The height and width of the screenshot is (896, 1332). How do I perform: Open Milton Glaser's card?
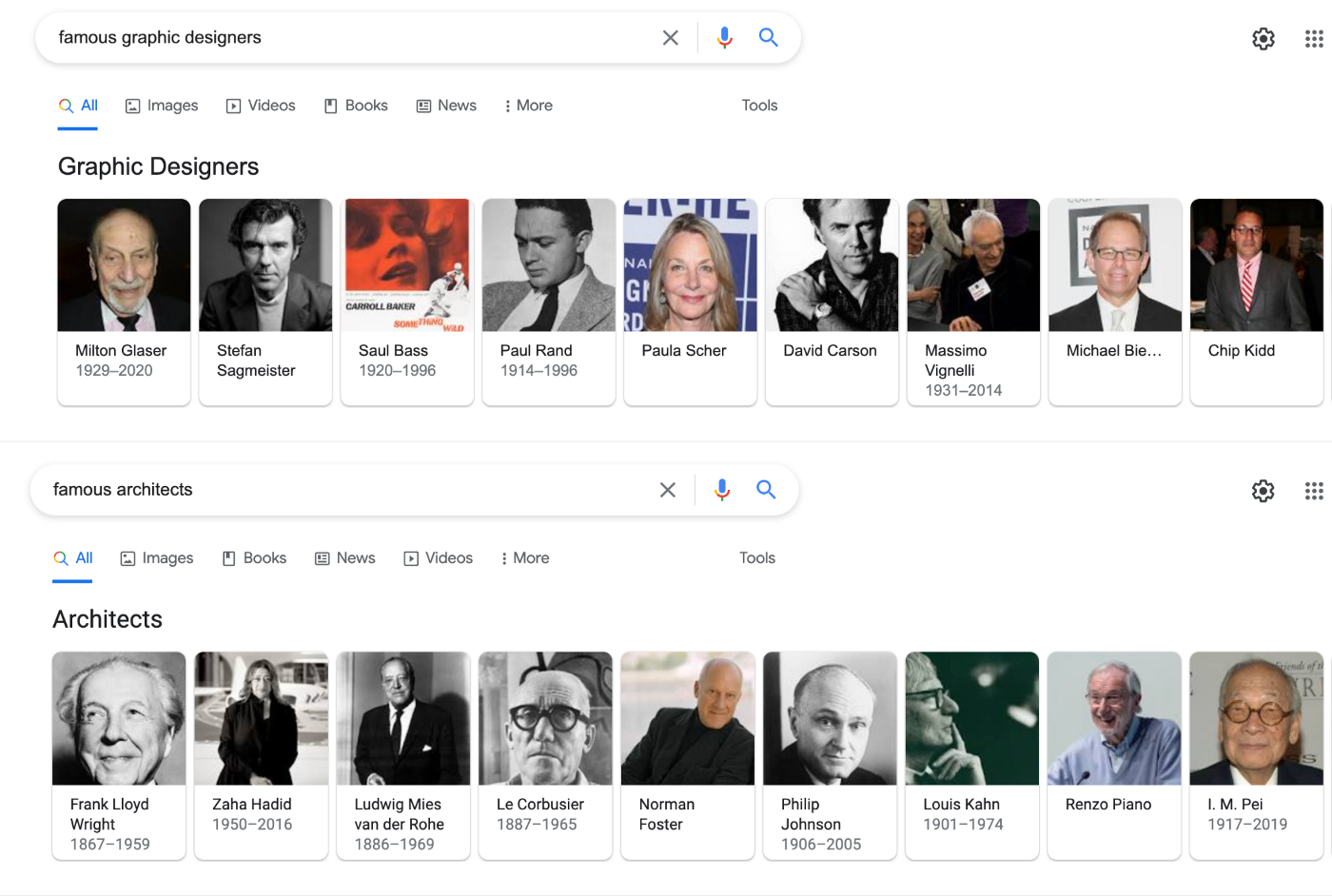tap(124, 302)
